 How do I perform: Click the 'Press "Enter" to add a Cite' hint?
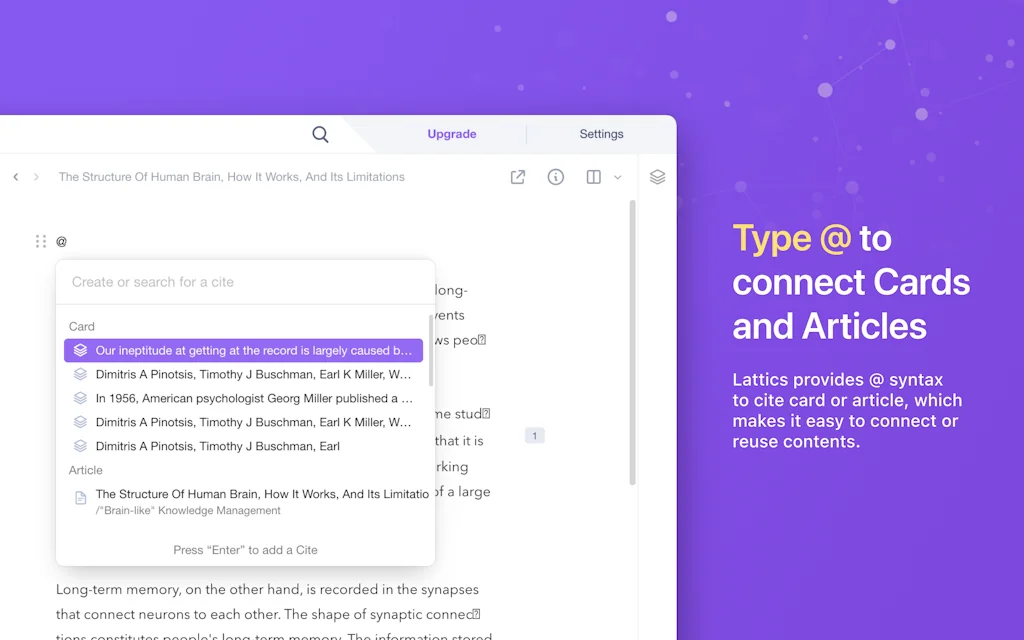(246, 550)
